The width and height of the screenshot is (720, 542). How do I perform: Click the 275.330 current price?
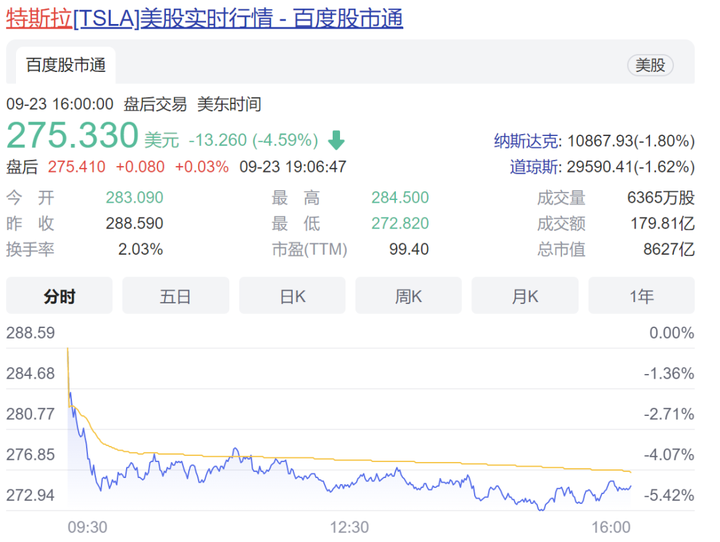73,135
